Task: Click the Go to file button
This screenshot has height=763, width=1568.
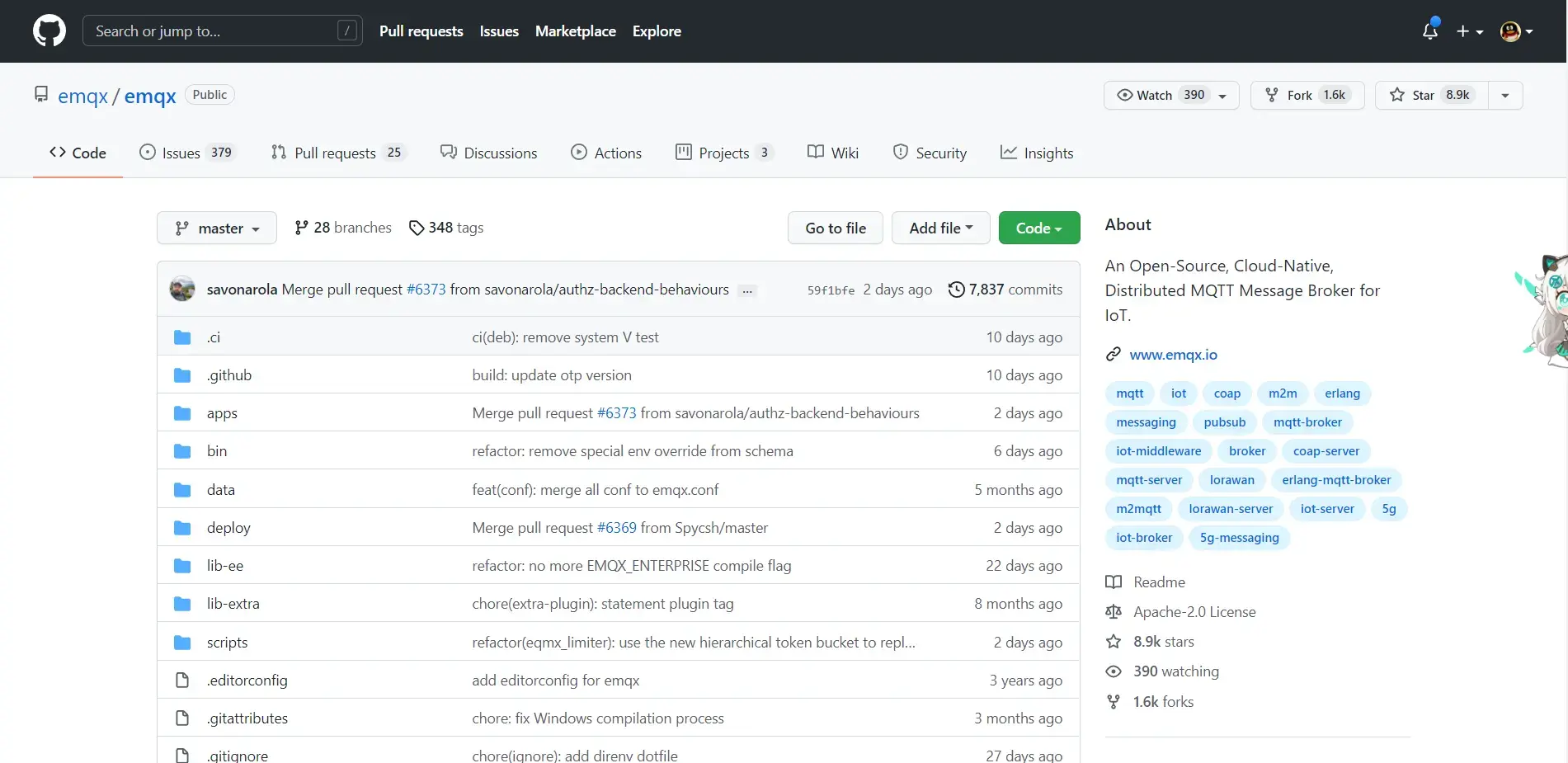Action: 835,228
